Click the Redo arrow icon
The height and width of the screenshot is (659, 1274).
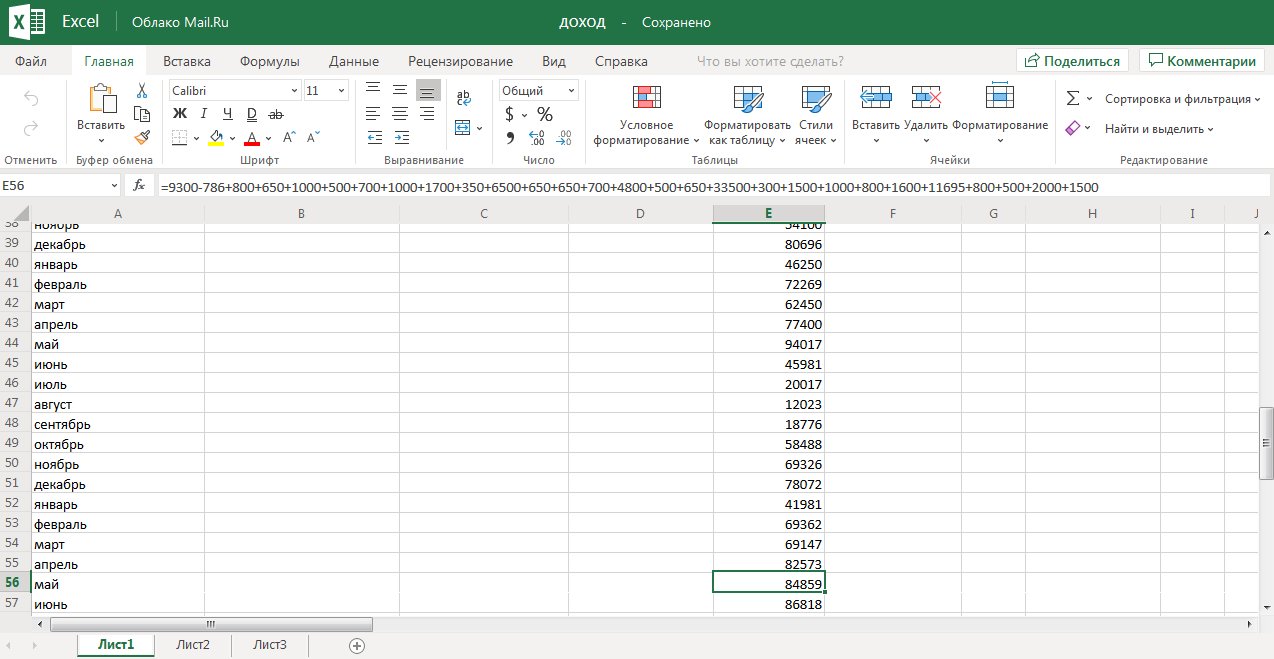pyautogui.click(x=31, y=128)
